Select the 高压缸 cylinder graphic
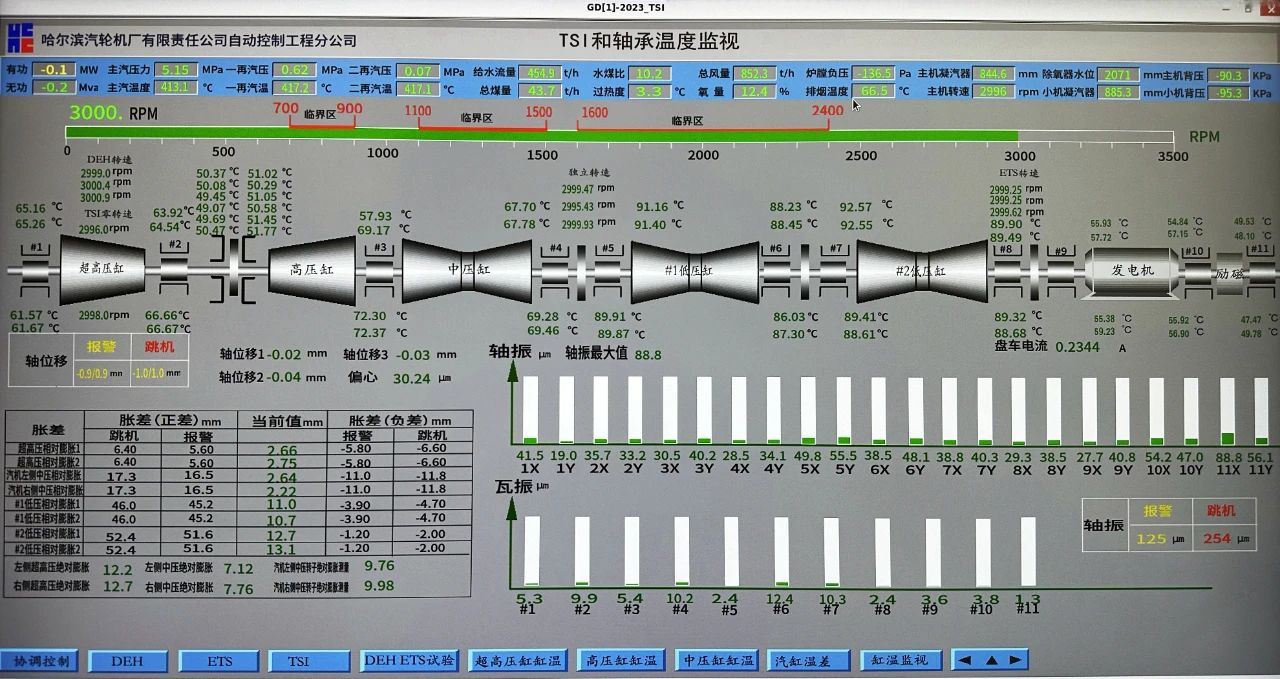Screen dimensions: 1280x679 pos(311,270)
